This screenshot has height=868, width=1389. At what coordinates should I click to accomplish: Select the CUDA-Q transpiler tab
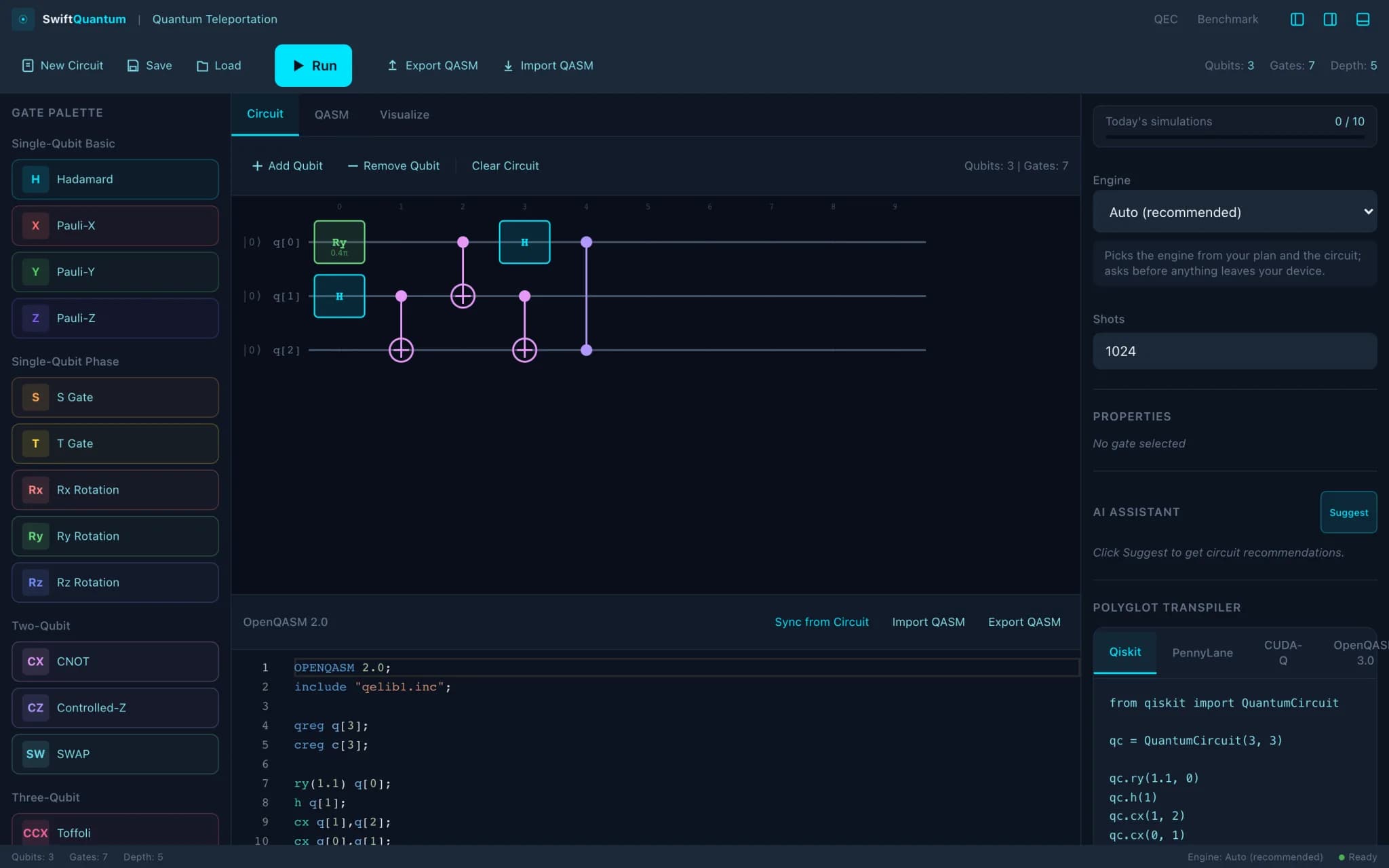pos(1283,652)
